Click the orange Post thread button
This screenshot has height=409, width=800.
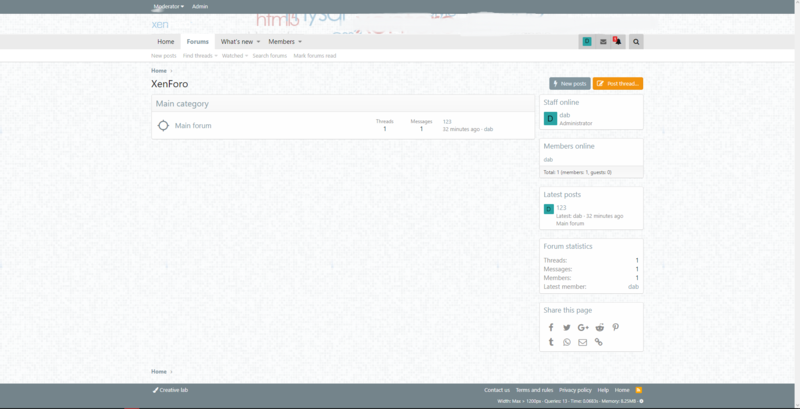618,84
